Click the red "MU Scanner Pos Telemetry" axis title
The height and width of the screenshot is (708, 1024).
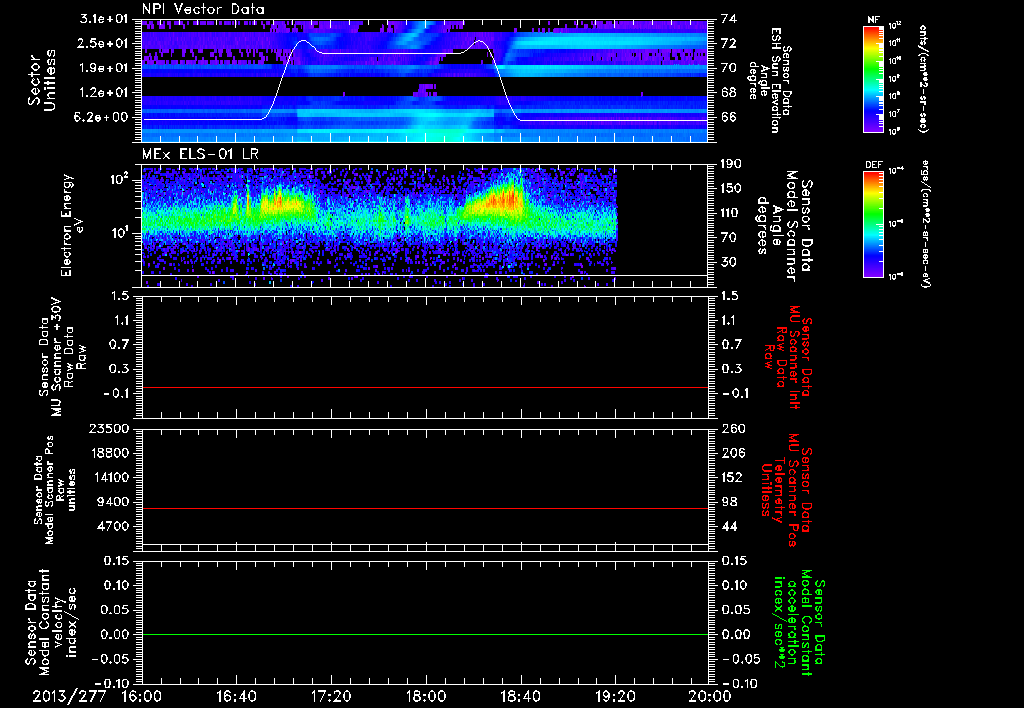(786, 490)
